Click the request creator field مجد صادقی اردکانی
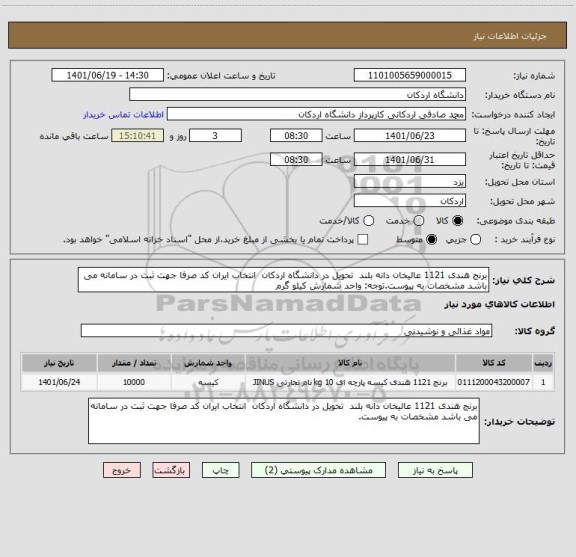This screenshot has width=576, height=557. [x=316, y=114]
